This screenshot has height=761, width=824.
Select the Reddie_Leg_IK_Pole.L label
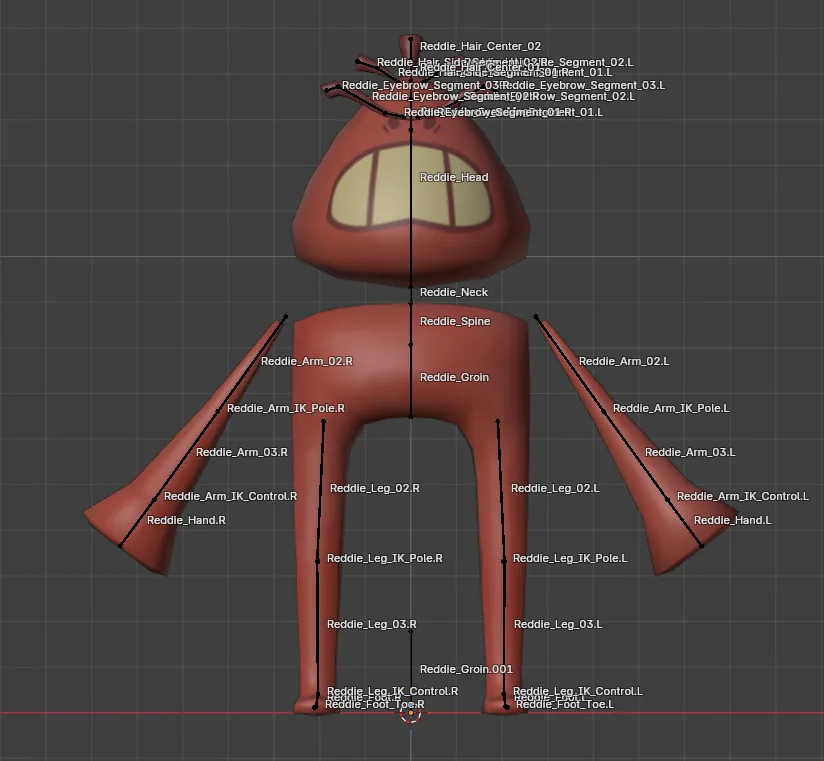(x=570, y=558)
